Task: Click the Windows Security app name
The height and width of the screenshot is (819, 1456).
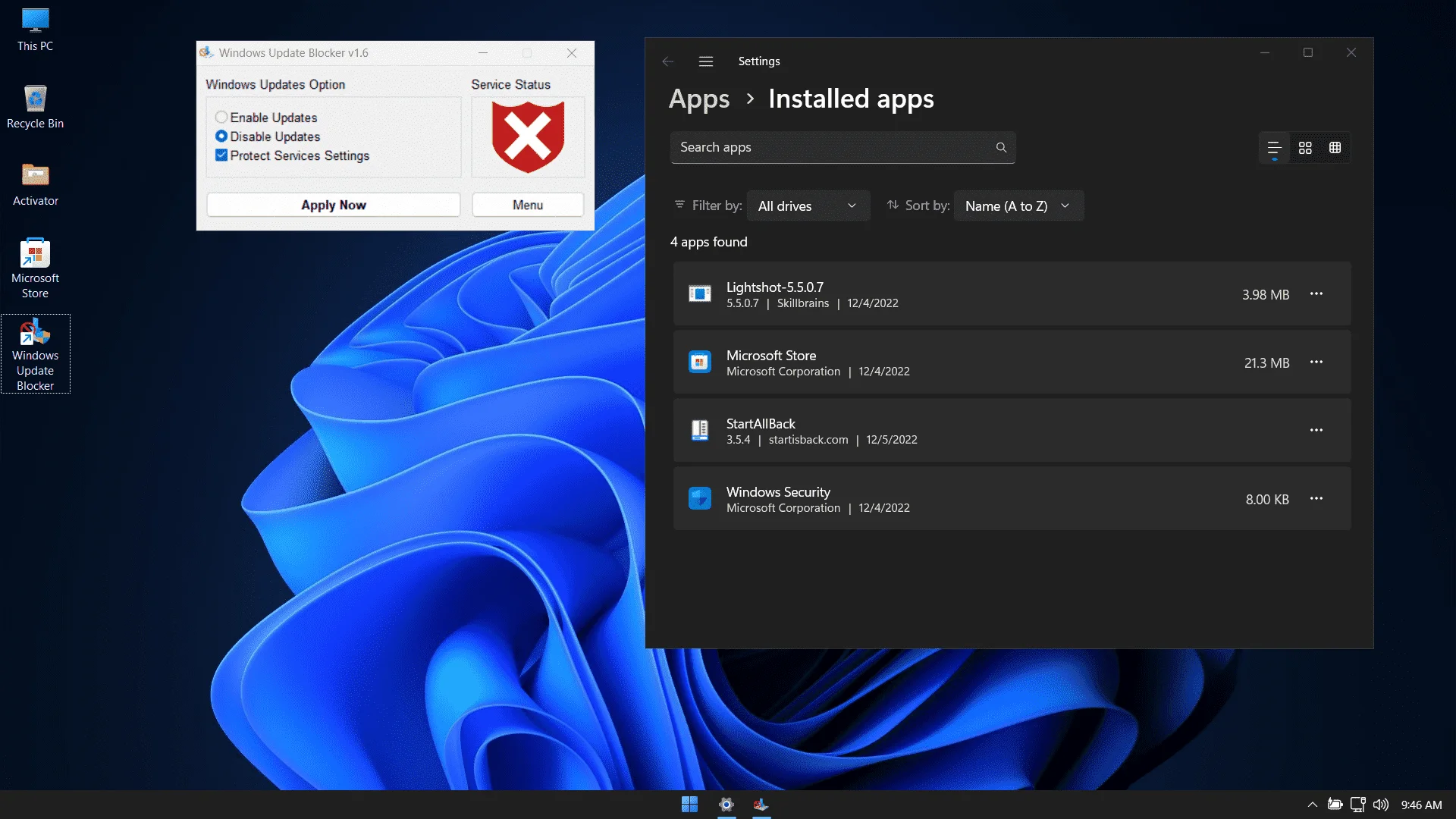Action: 778,492
